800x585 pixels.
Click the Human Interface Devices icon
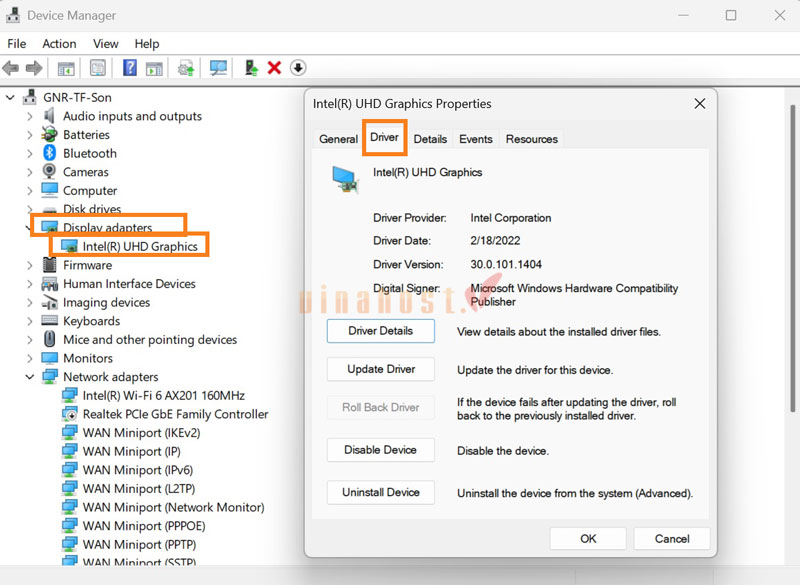tap(49, 283)
